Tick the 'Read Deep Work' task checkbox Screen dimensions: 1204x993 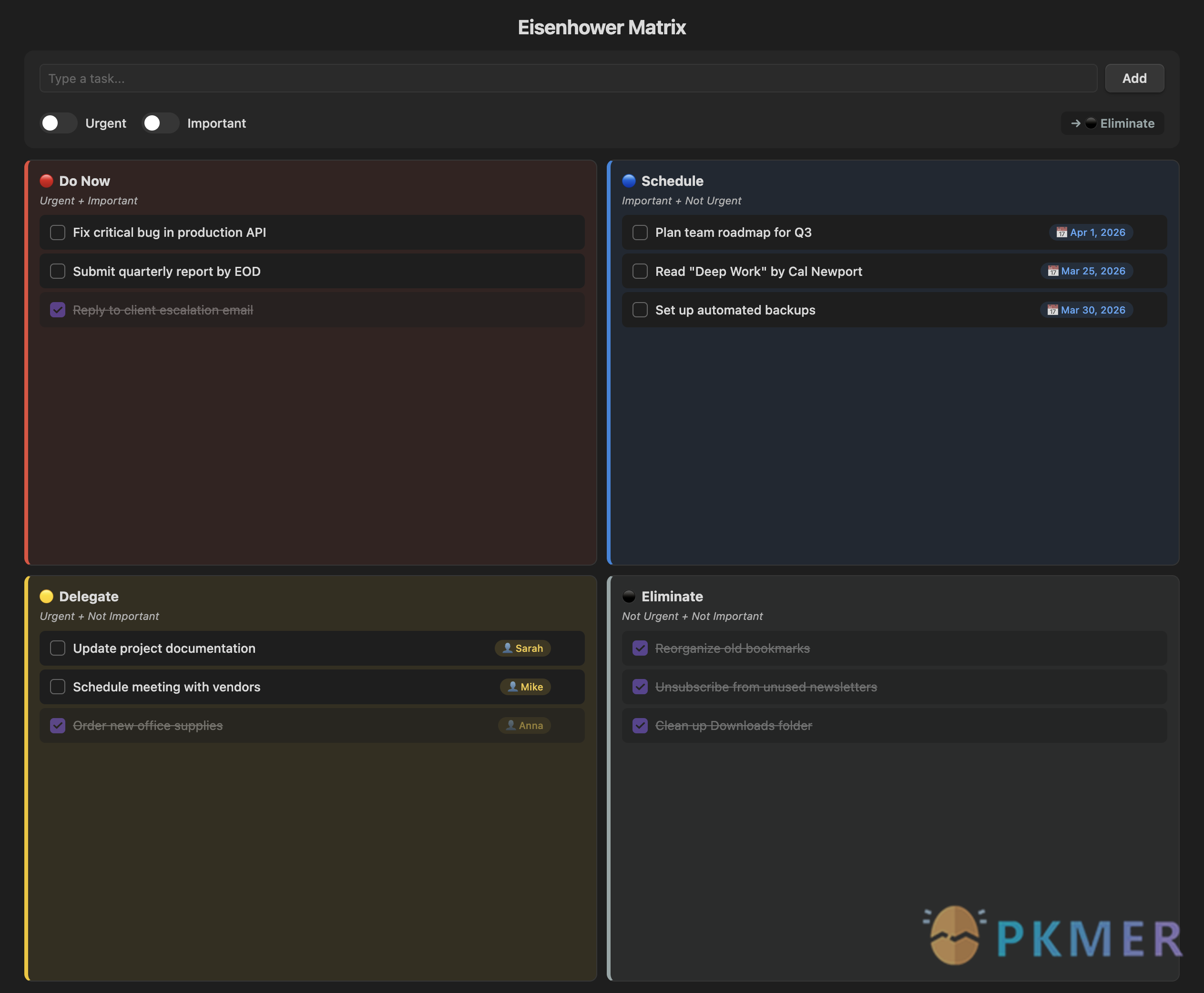(640, 271)
